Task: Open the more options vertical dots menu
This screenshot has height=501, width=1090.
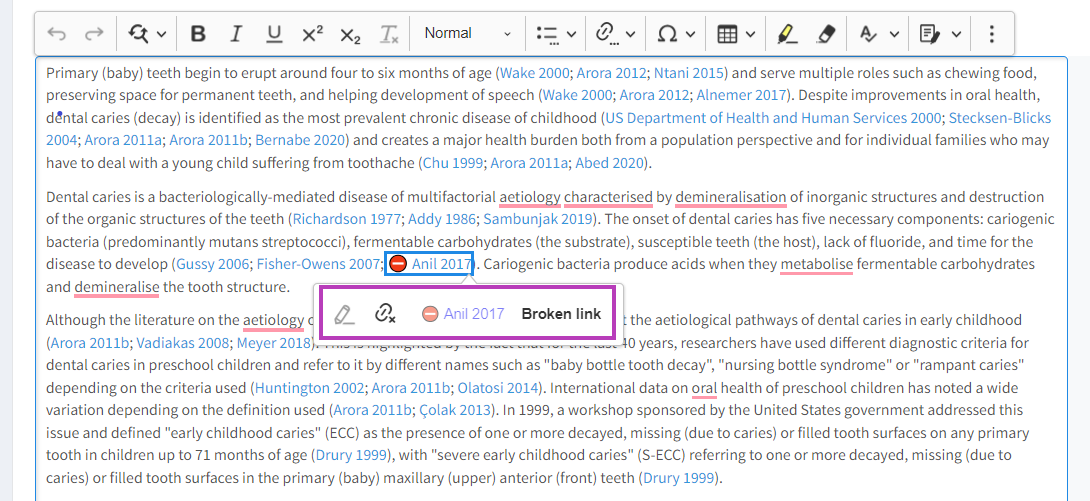Action: (x=991, y=34)
